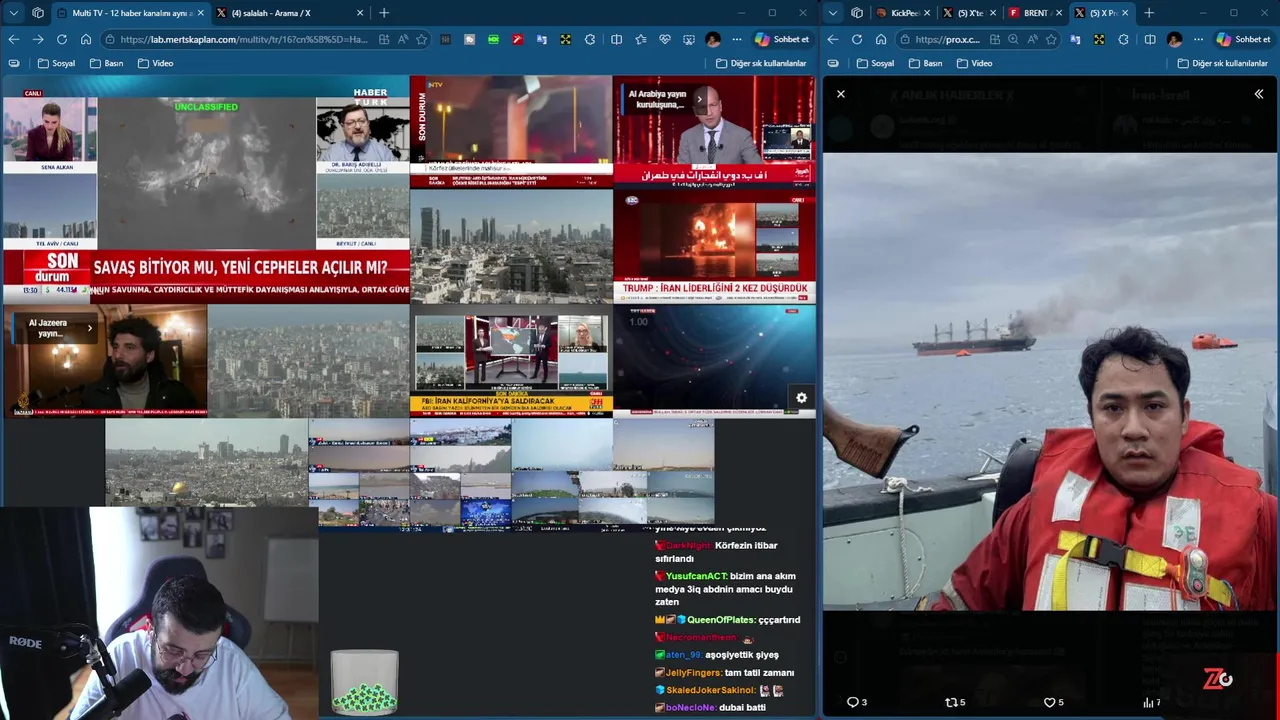Open extensions puzzle icon in right browser
The height and width of the screenshot is (720, 1280).
1124,39
